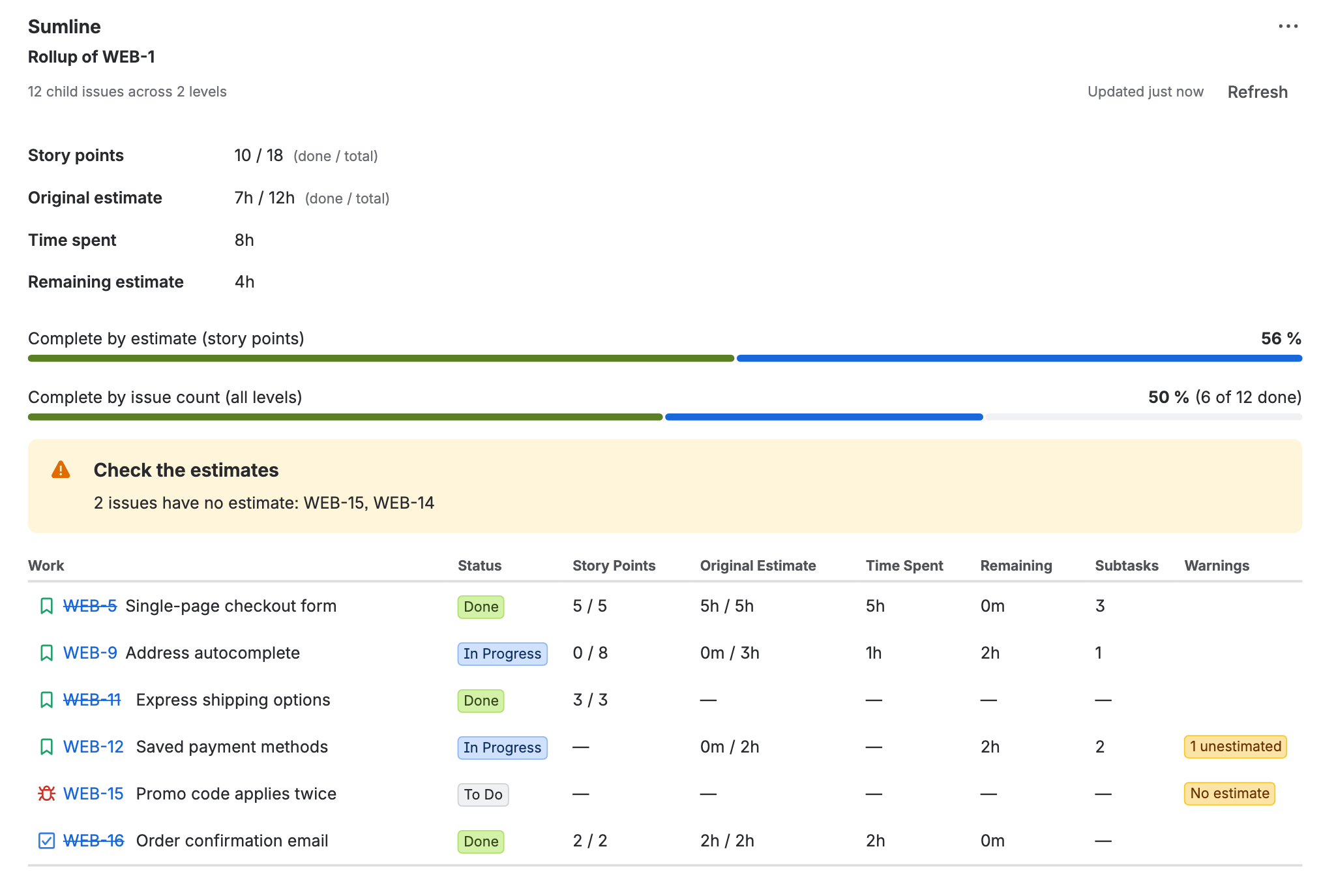The height and width of the screenshot is (896, 1321).
Task: Open the three-dot more actions menu
Action: click(1288, 26)
